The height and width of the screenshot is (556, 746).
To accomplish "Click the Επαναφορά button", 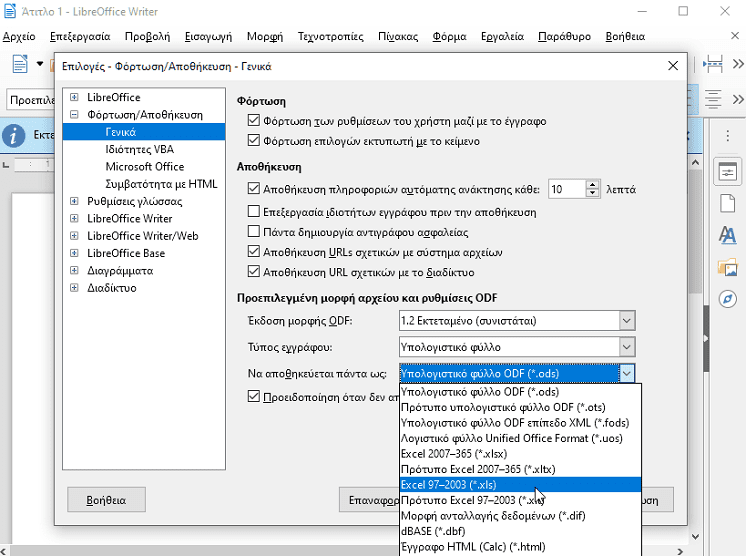I will coord(369,500).
